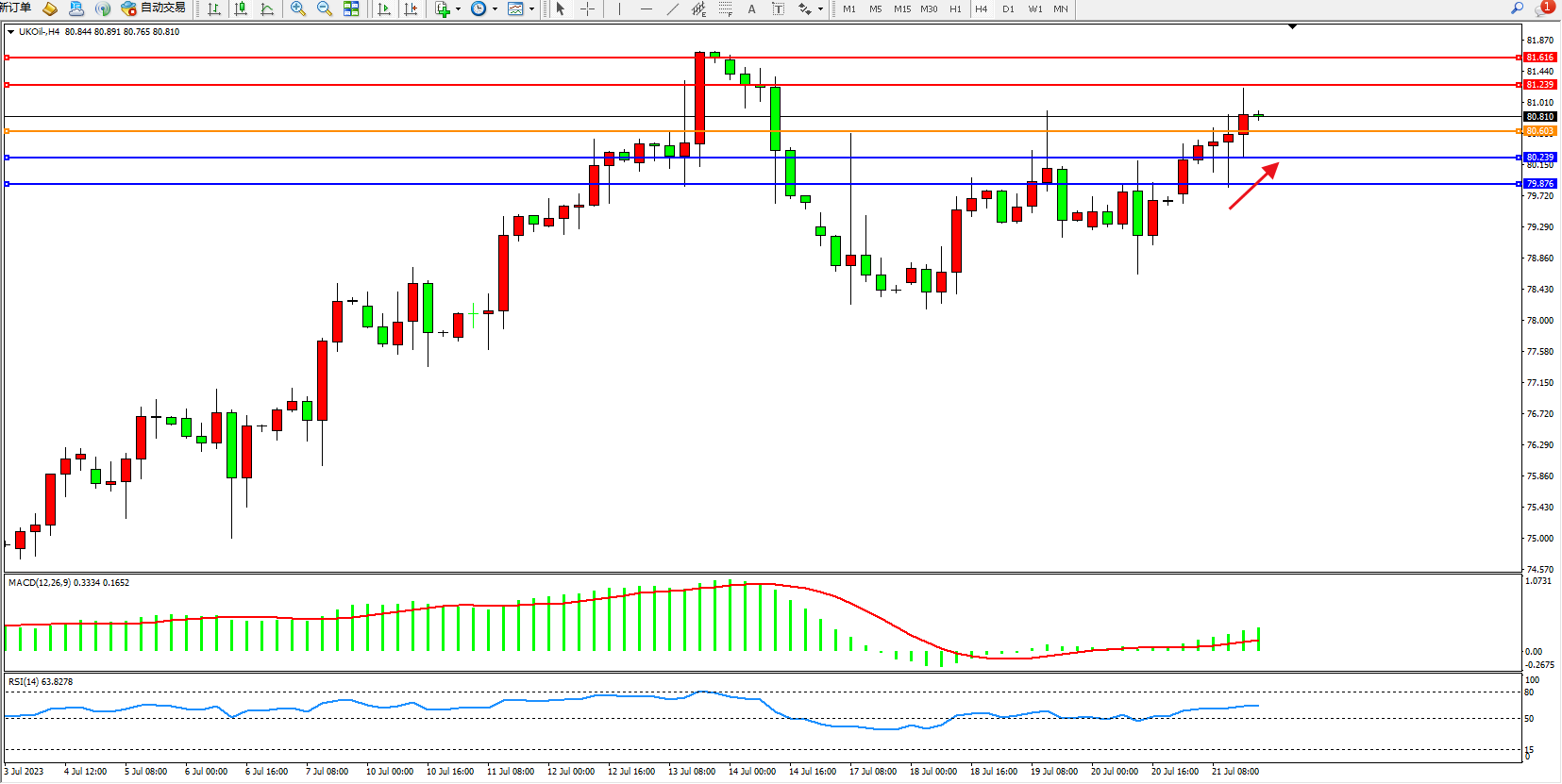This screenshot has height=784, width=1562.
Task: Select the Crosshair cursor tool
Action: click(x=587, y=8)
